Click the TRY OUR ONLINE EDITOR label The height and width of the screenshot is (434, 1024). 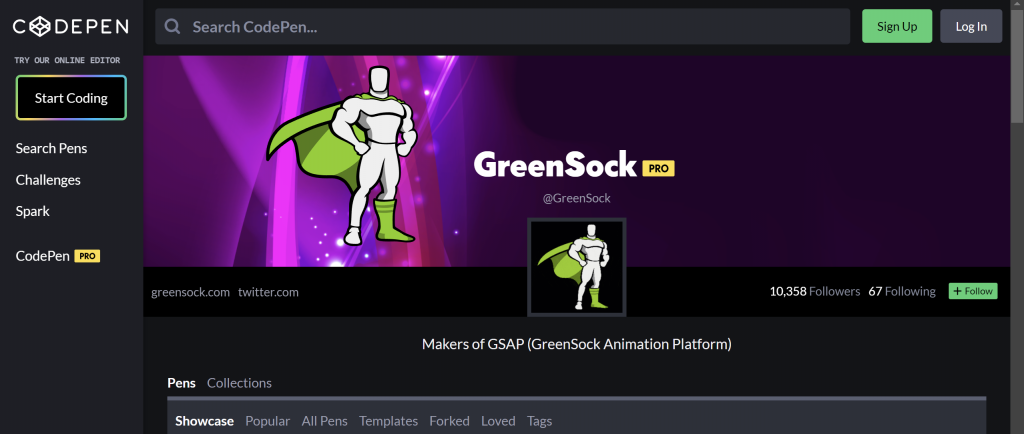point(67,60)
